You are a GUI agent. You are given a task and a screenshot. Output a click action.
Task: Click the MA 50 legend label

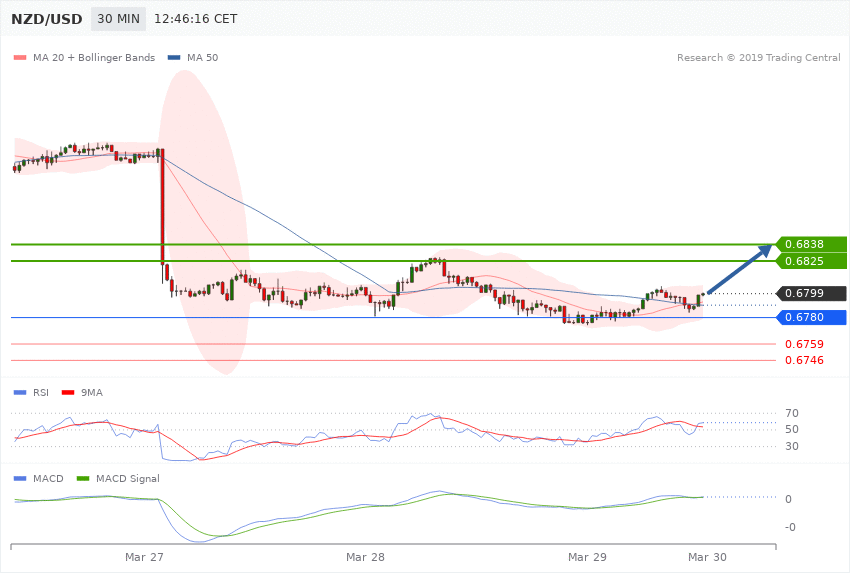pos(202,57)
